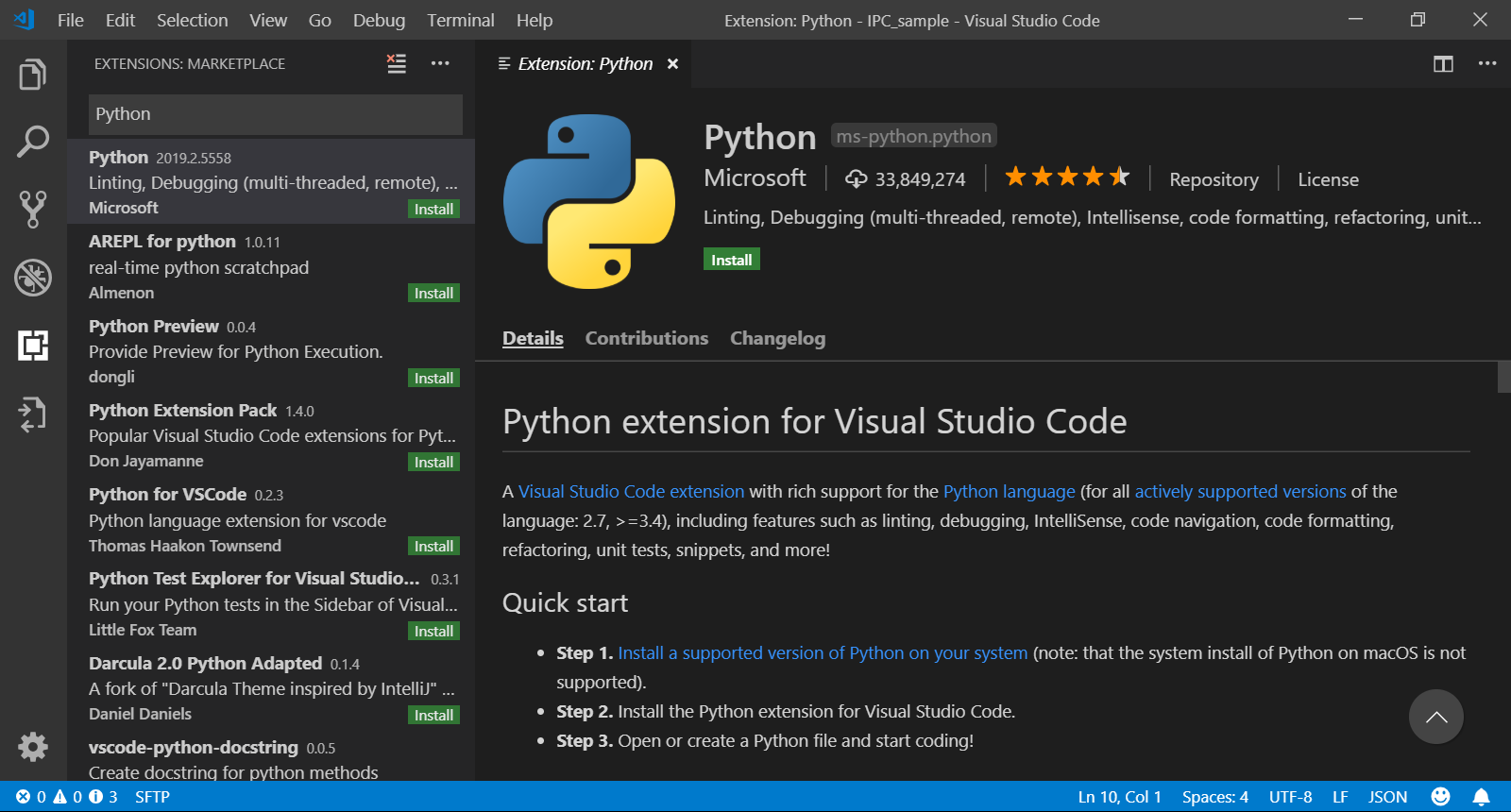1511x812 pixels.
Task: Click the download count cloud icon
Action: point(856,178)
